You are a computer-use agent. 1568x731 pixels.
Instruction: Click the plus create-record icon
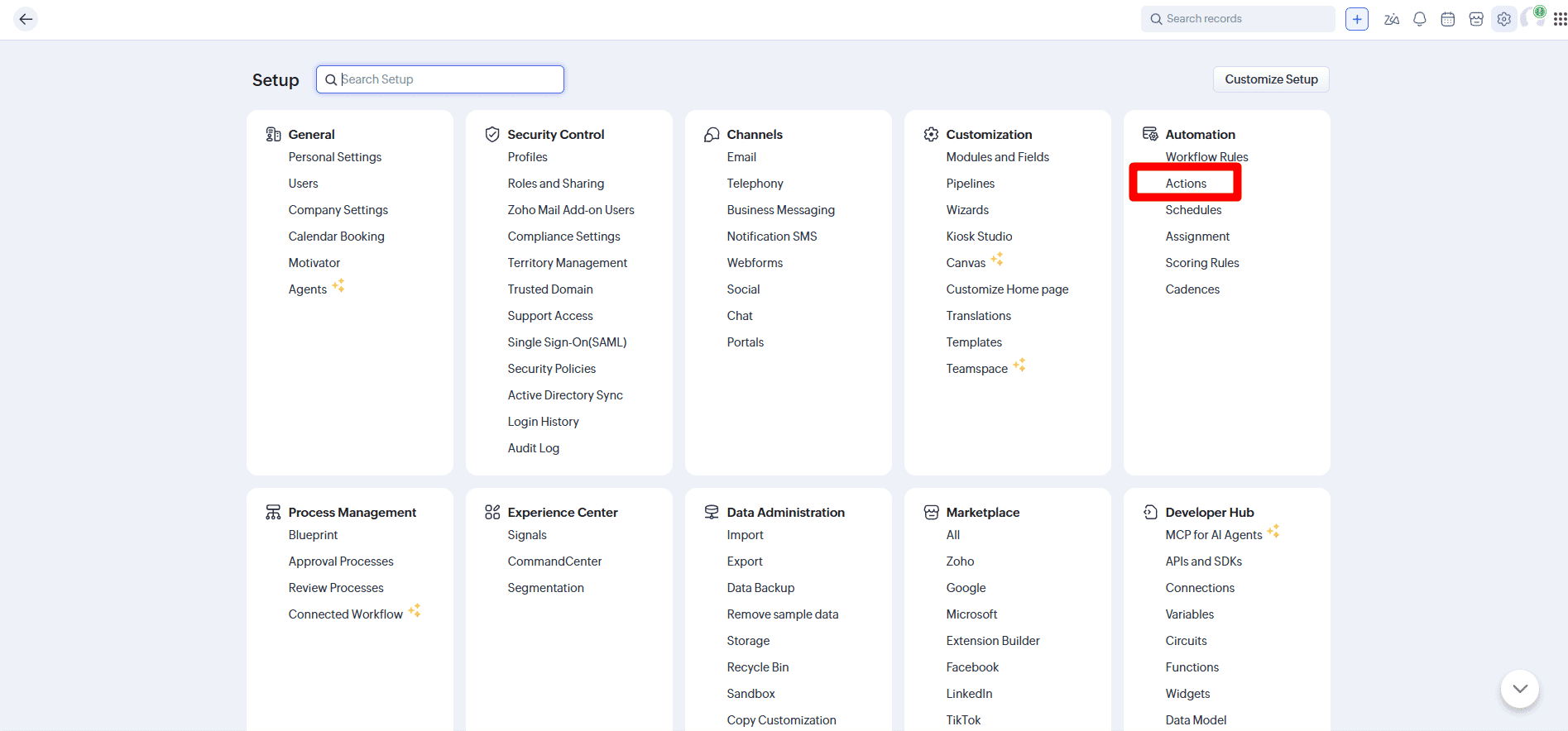click(1357, 19)
